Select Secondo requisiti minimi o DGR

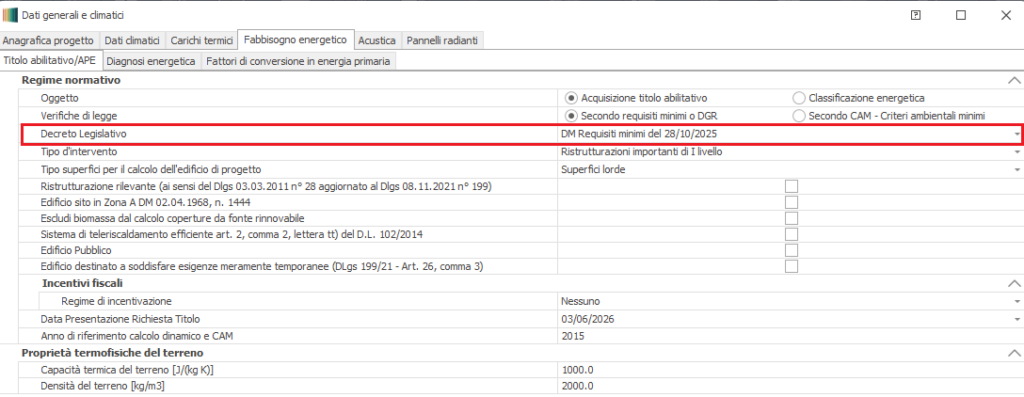[571, 116]
